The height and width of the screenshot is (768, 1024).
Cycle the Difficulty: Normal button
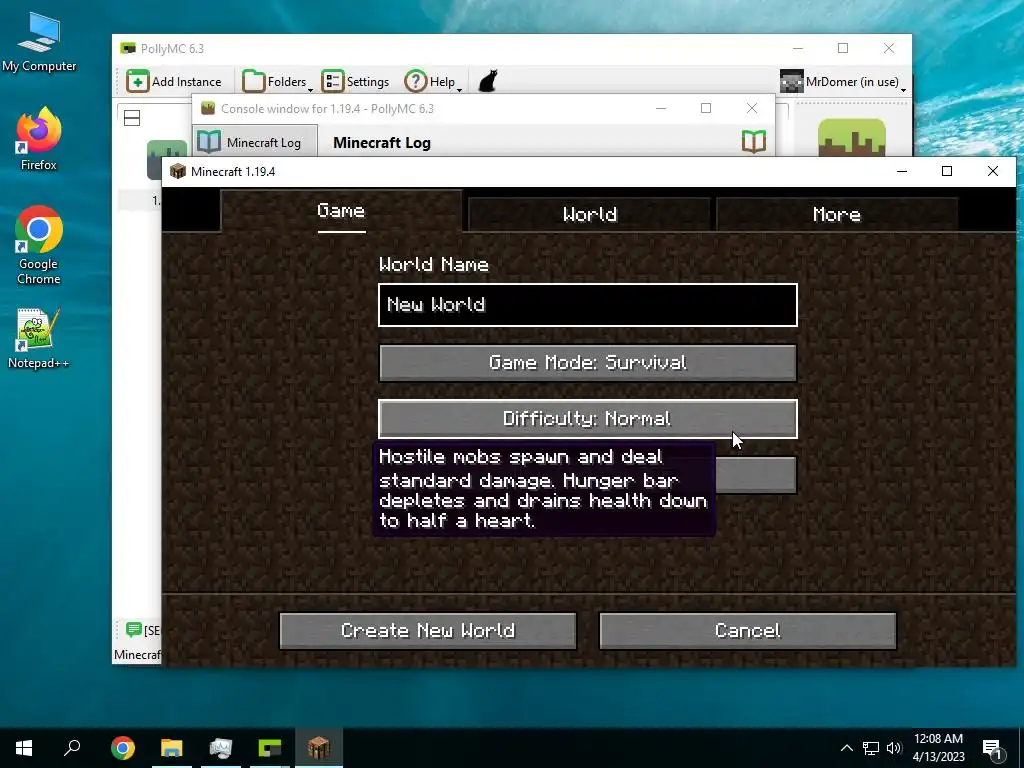(x=587, y=419)
